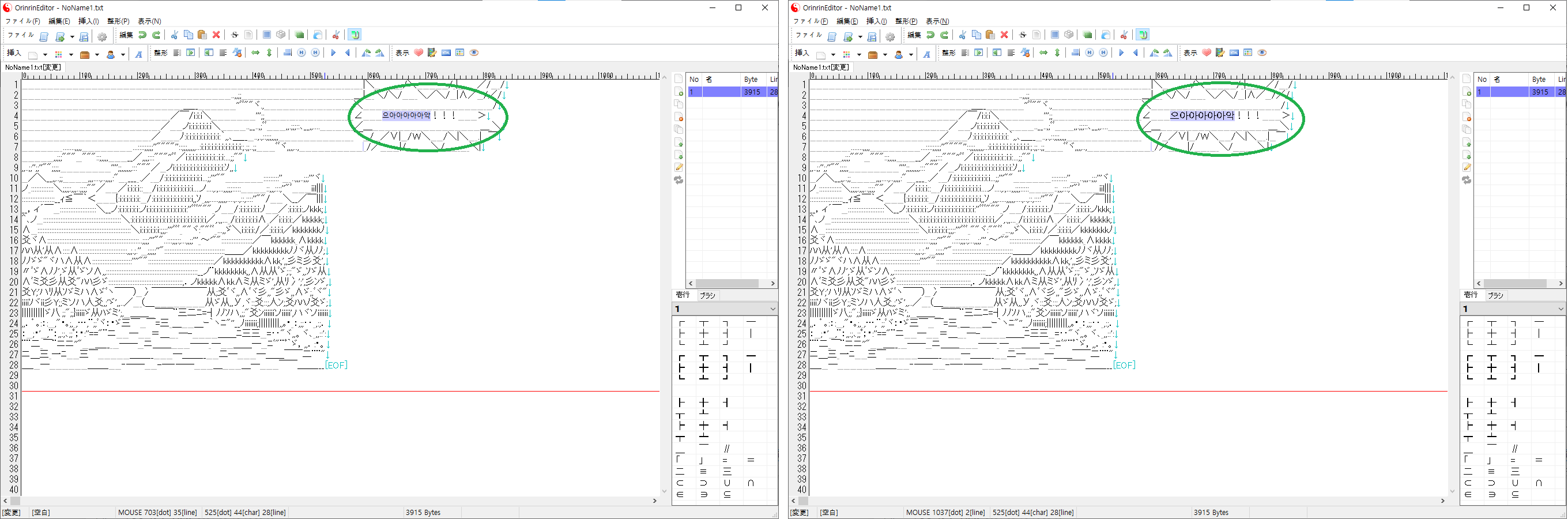Expand the '1' combo box in left window

[x=773, y=309]
